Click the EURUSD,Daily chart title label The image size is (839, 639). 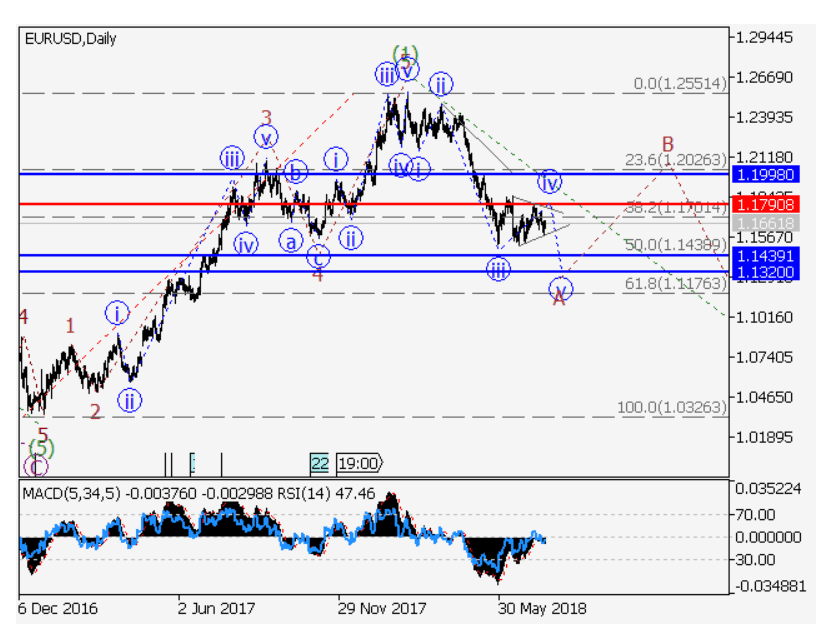pos(70,39)
